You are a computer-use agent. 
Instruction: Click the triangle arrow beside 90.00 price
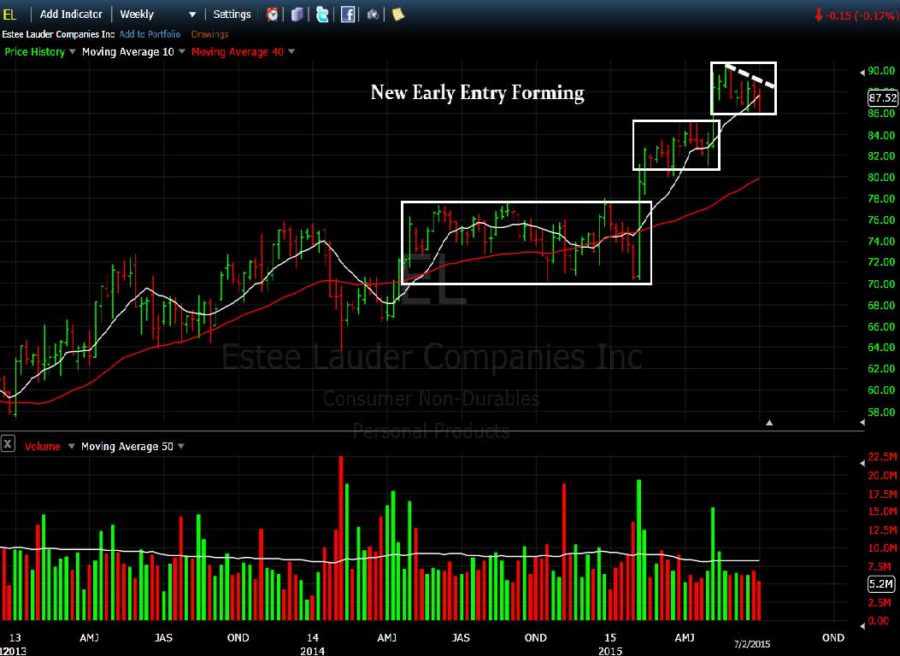tap(862, 72)
